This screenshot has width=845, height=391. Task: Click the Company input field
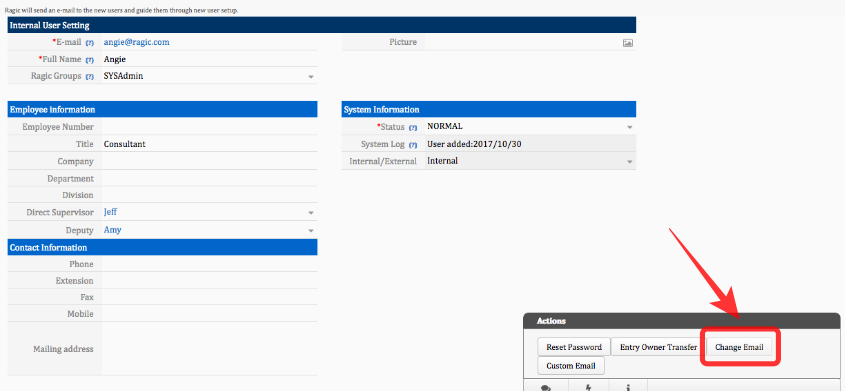pyautogui.click(x=209, y=162)
